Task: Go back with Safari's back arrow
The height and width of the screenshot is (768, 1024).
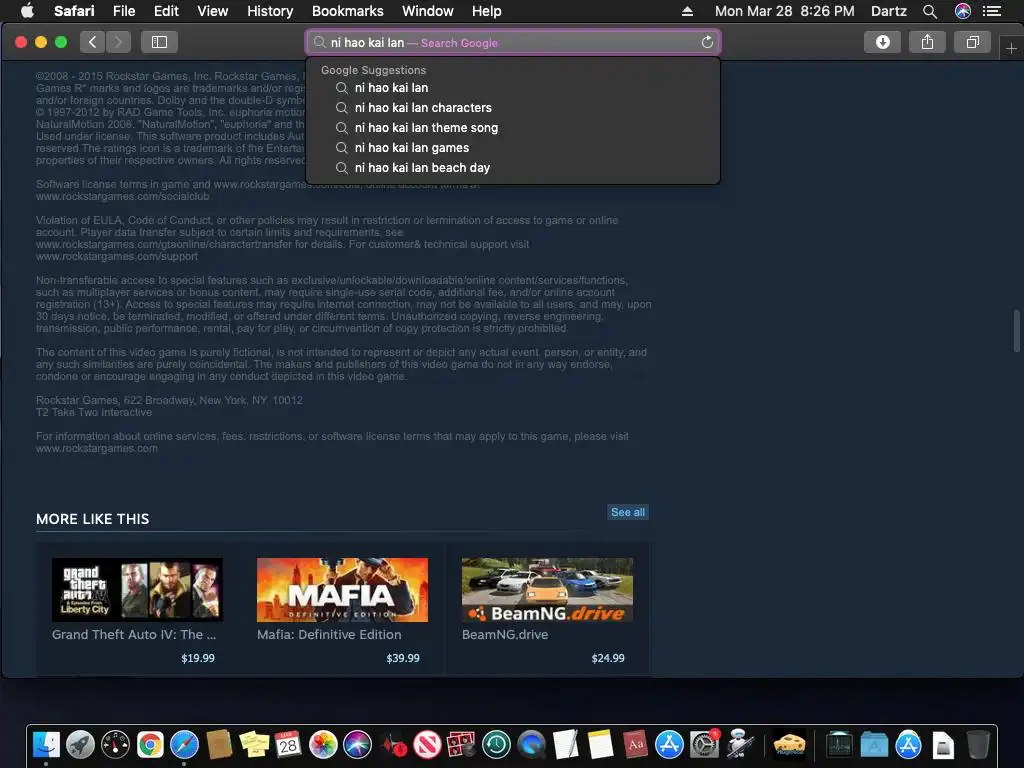Action: click(x=93, y=42)
